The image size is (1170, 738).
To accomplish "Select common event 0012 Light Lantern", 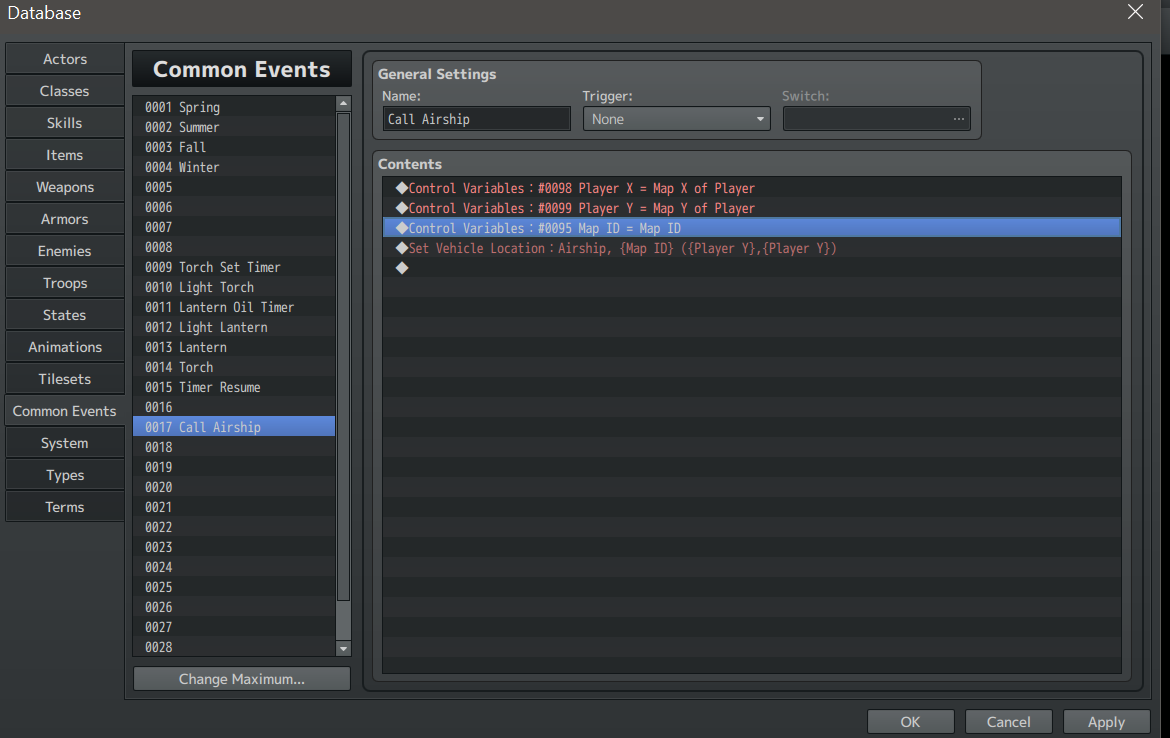I will point(234,328).
